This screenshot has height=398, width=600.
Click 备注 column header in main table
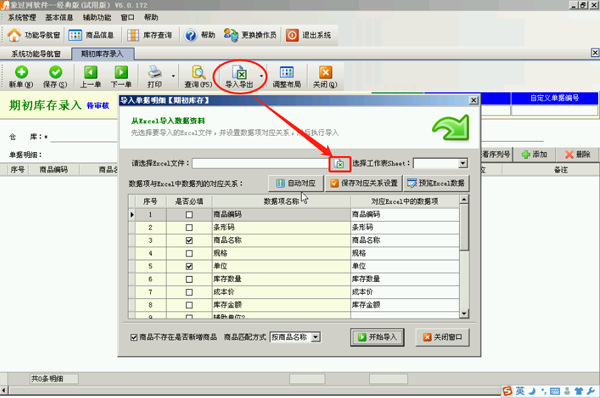pos(561,170)
